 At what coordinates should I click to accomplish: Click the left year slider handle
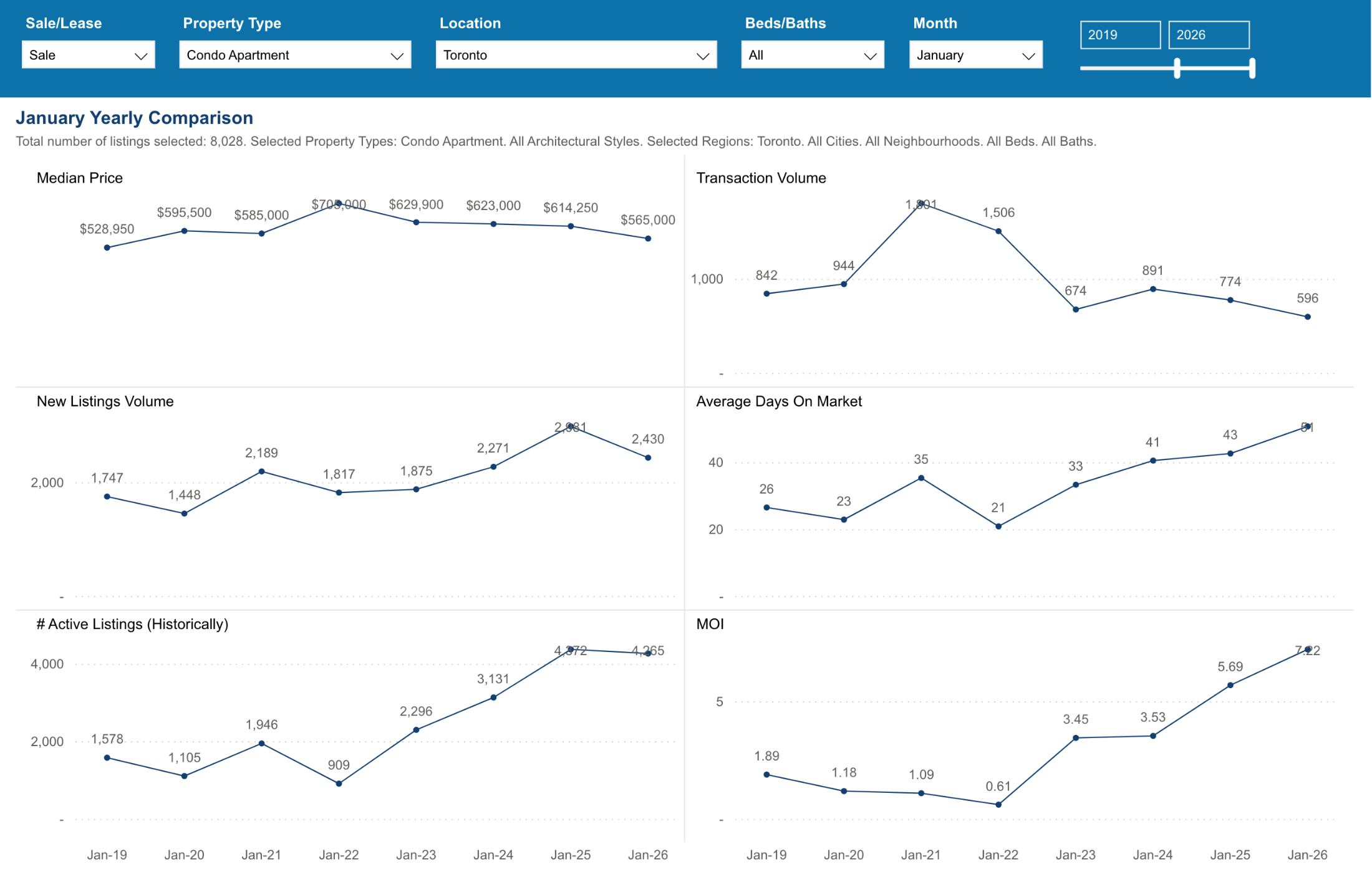(1177, 68)
